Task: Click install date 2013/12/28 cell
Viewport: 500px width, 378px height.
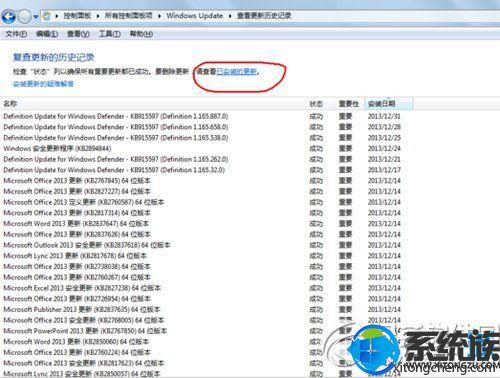Action: tap(384, 127)
